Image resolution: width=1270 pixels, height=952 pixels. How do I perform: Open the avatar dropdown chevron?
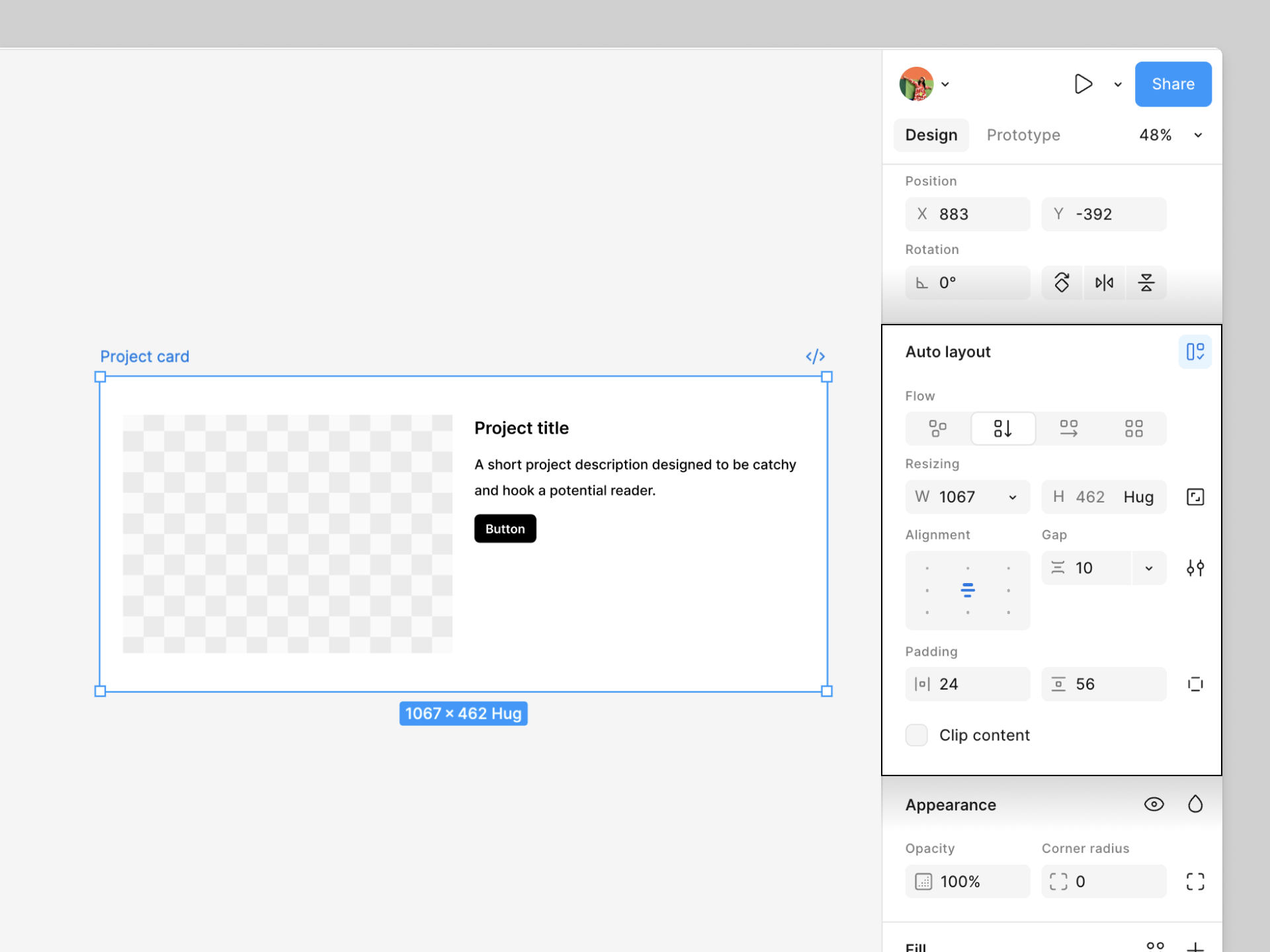coord(945,85)
